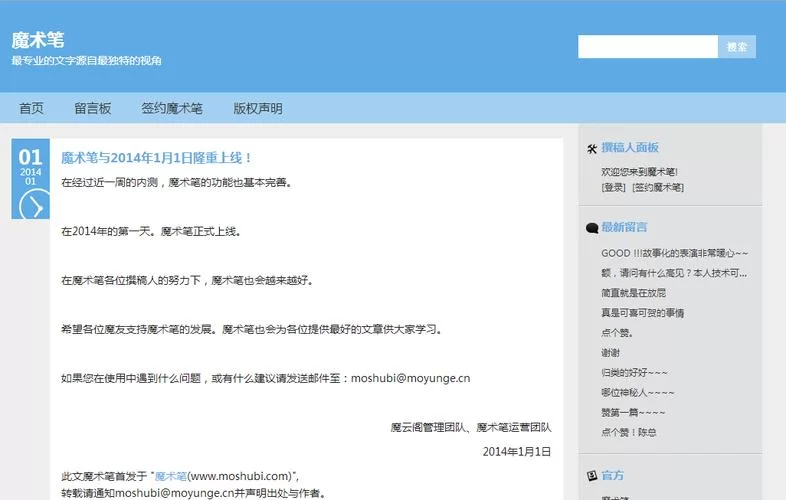
Task: Click the 最新留言 sidebar heading
Action: 624,227
